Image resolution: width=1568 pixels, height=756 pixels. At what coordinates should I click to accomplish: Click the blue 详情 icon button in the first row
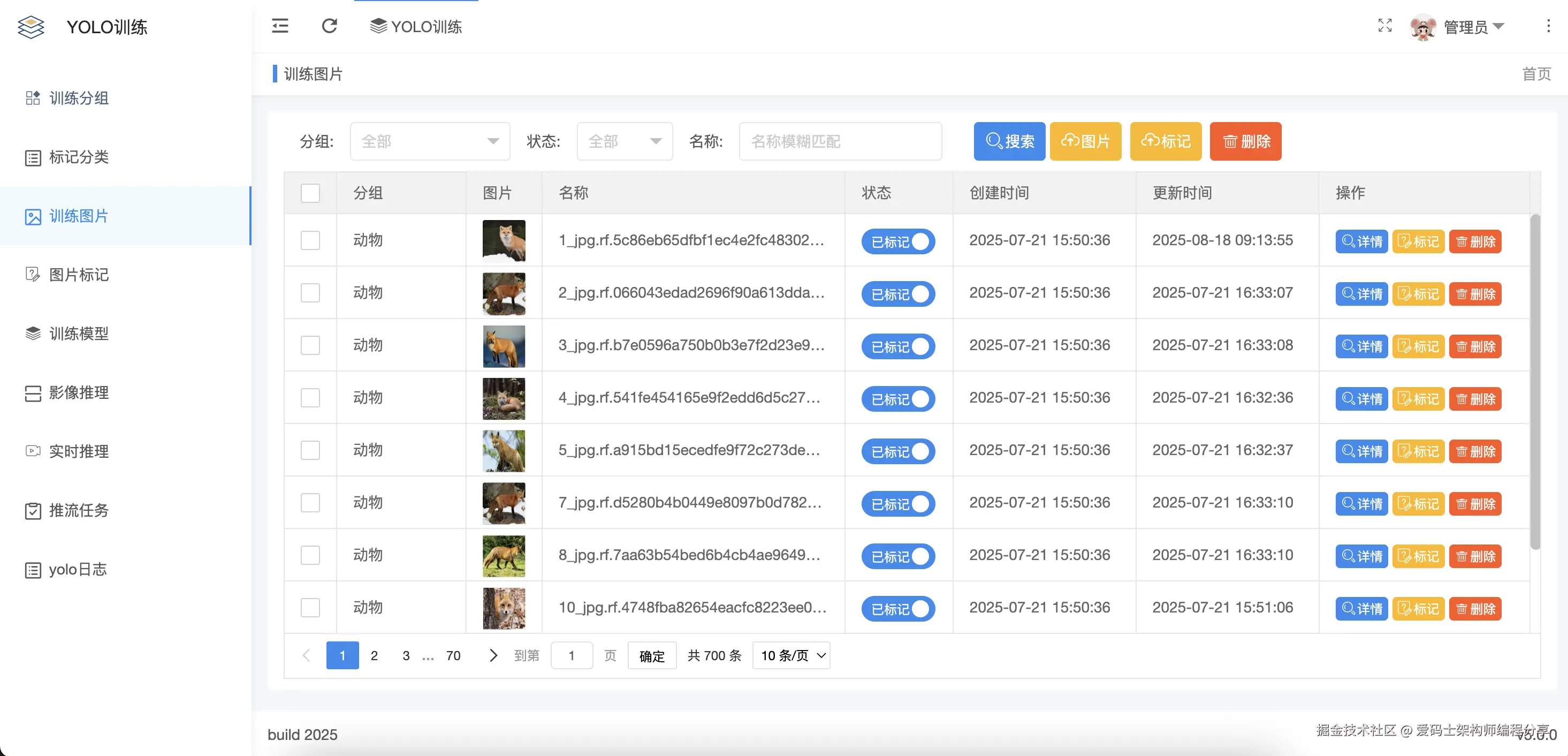(x=1361, y=241)
